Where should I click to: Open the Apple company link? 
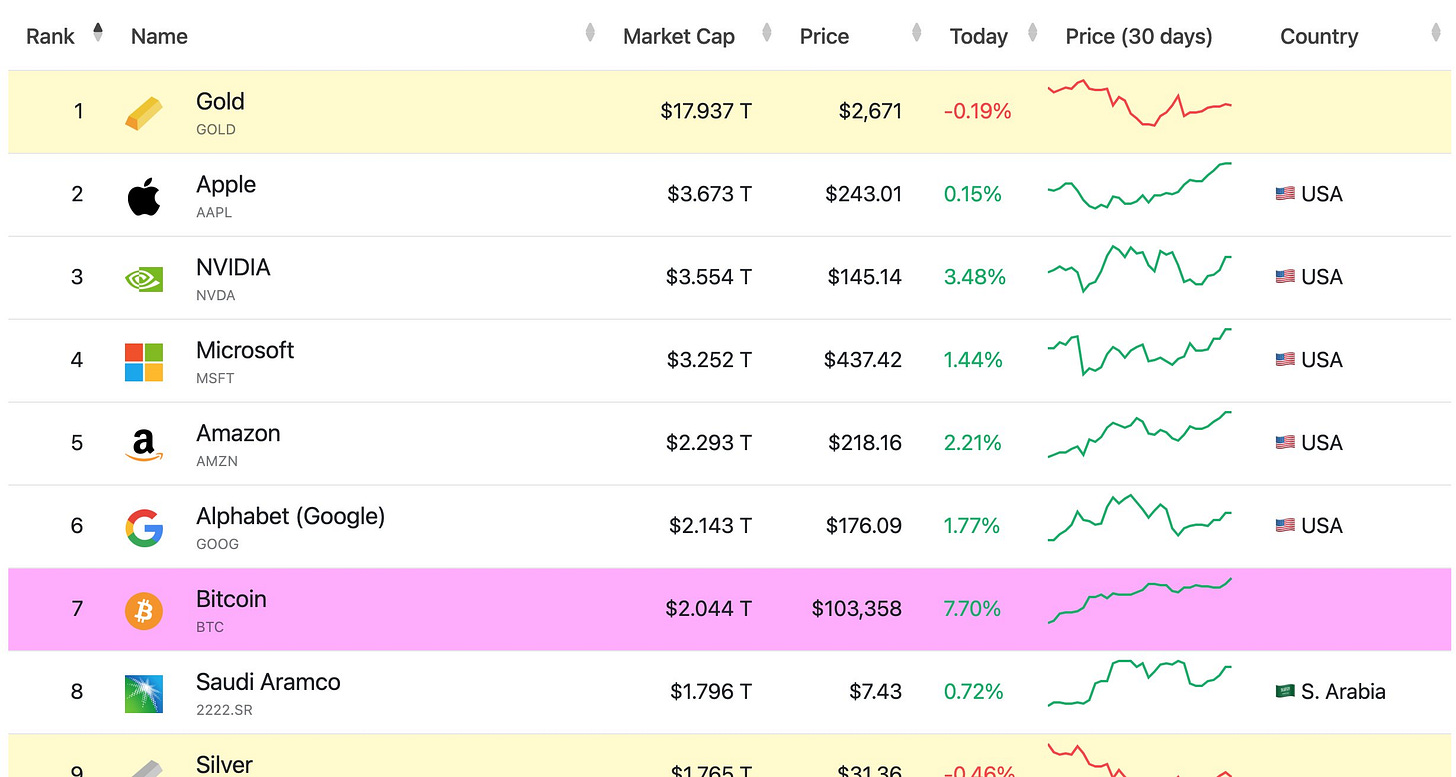(x=226, y=185)
